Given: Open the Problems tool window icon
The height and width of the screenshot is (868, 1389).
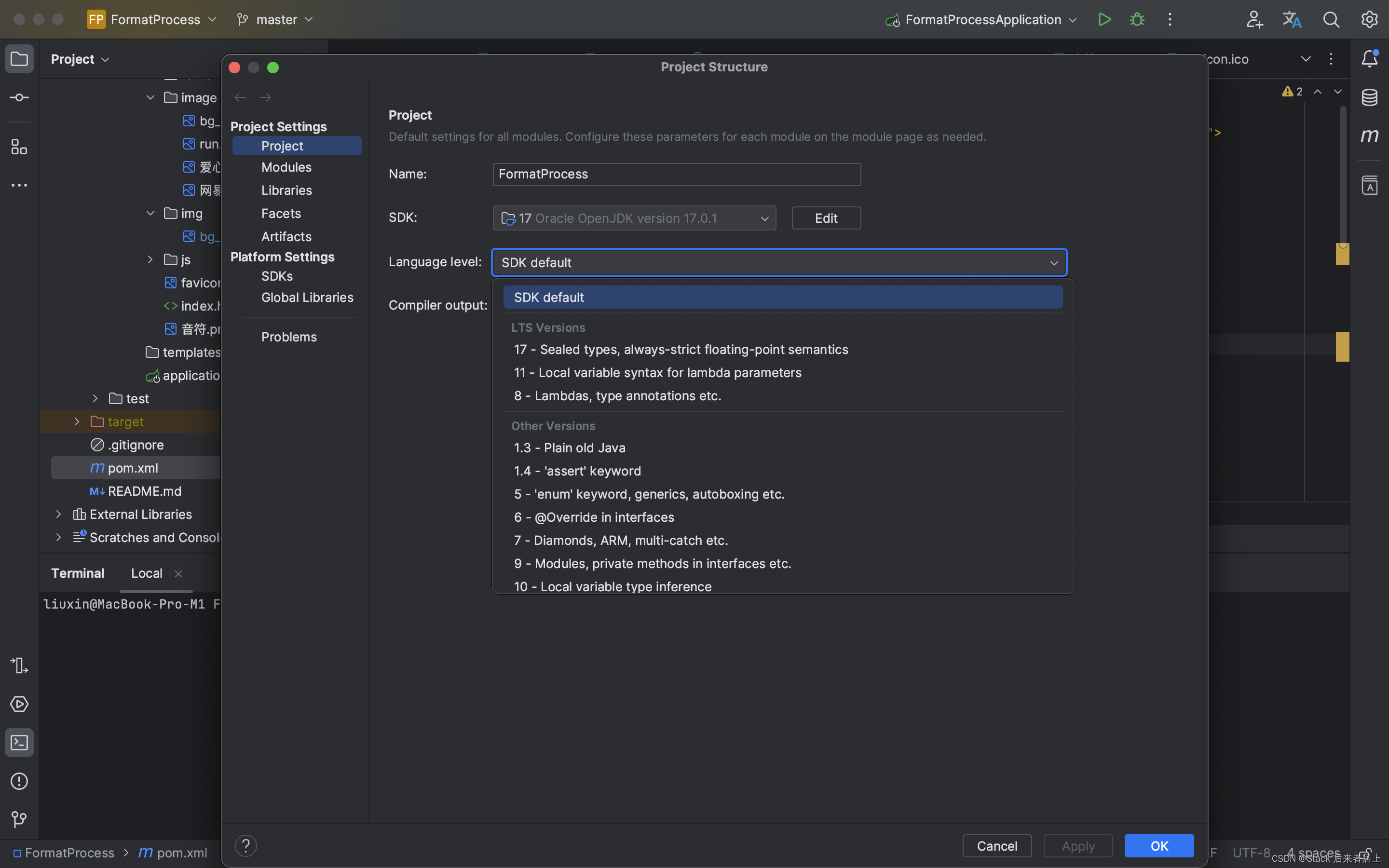Looking at the screenshot, I should pos(19,781).
